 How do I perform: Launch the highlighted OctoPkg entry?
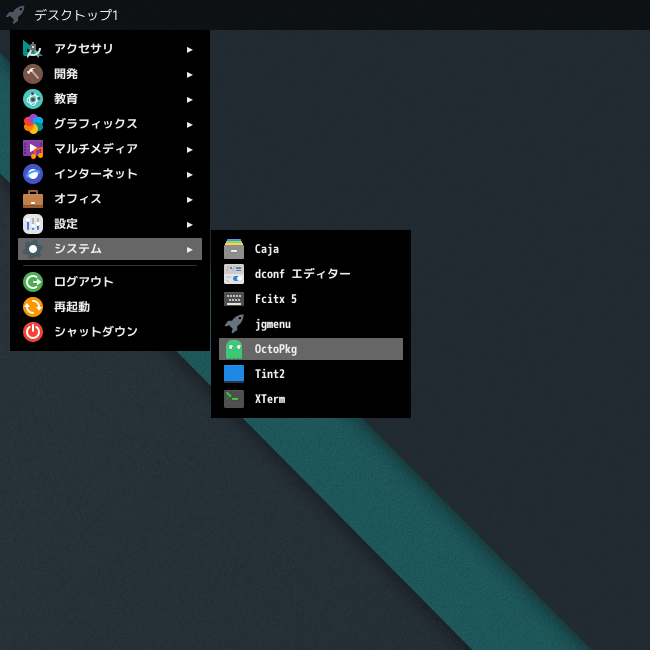click(x=311, y=349)
